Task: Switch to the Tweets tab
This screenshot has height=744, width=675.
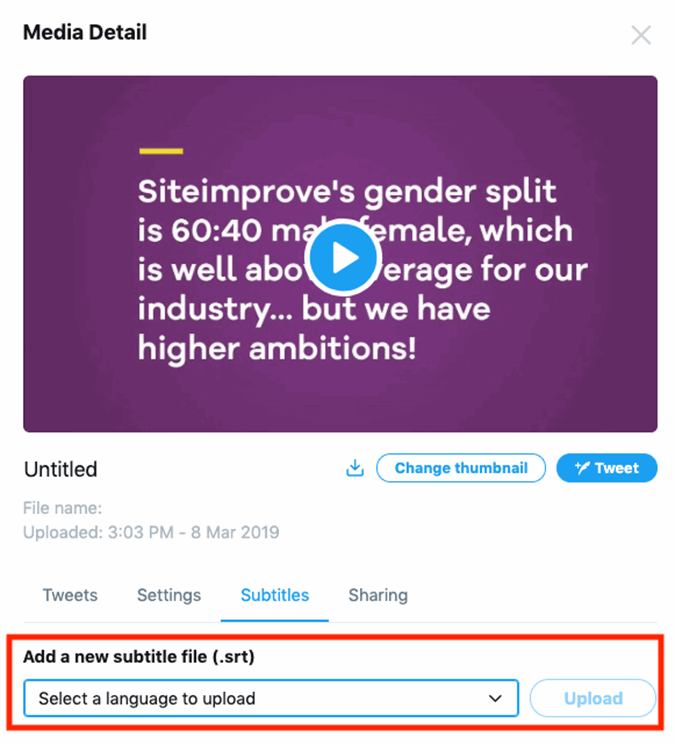Action: coord(70,595)
